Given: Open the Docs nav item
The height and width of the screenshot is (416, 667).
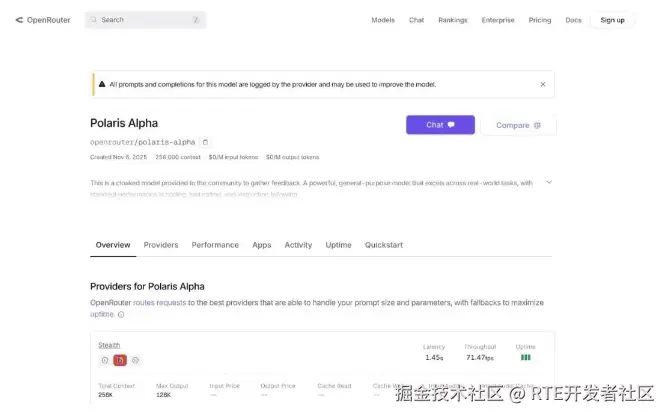Looking at the screenshot, I should tap(573, 20).
